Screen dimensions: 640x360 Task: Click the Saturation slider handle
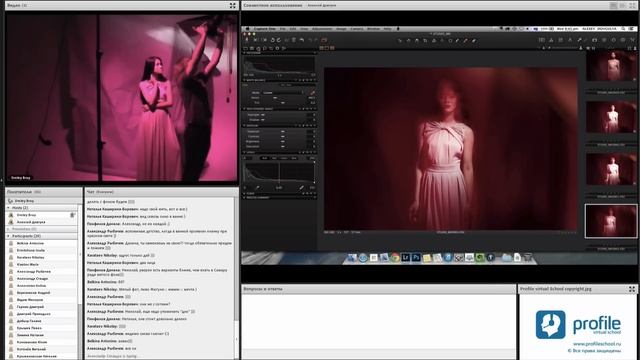(x=283, y=146)
